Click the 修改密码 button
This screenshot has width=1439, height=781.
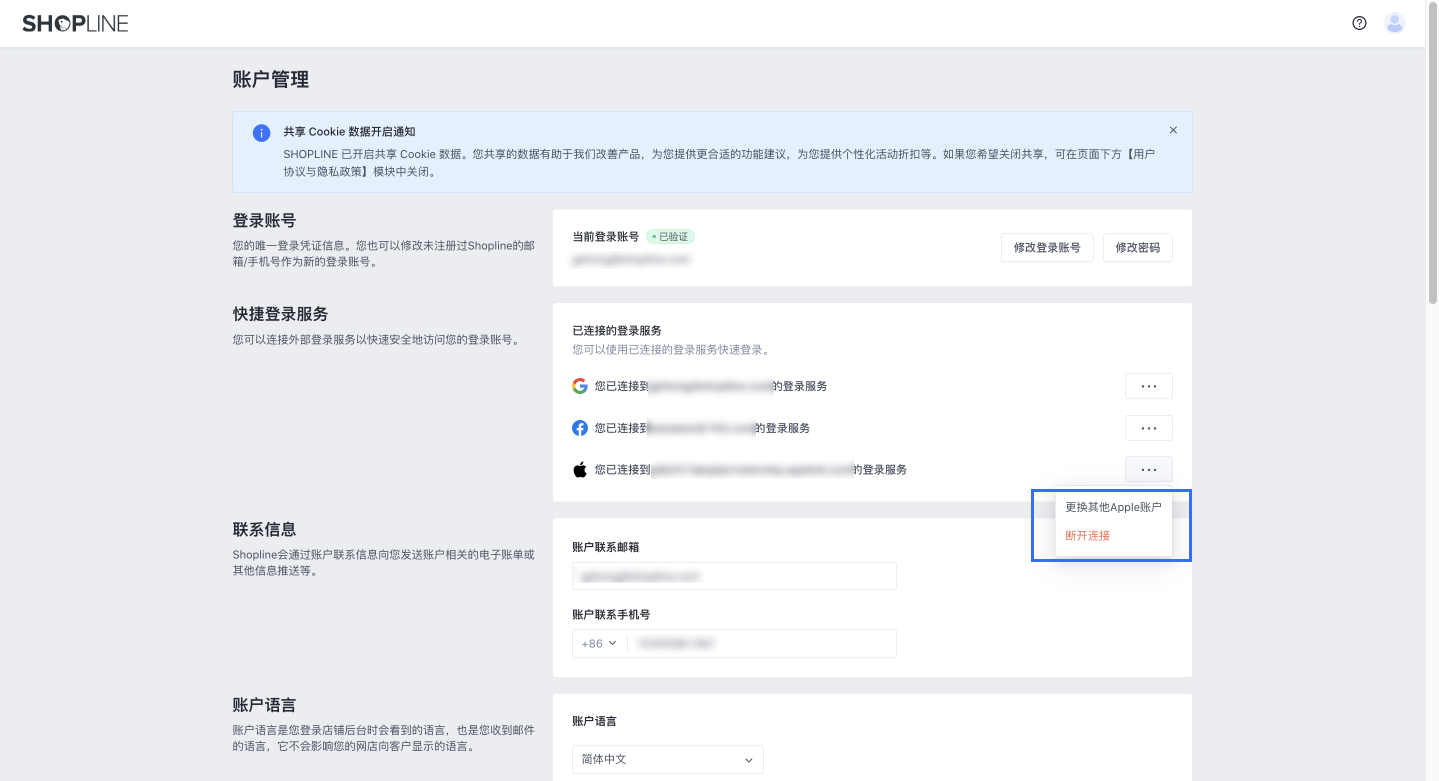pos(1137,247)
